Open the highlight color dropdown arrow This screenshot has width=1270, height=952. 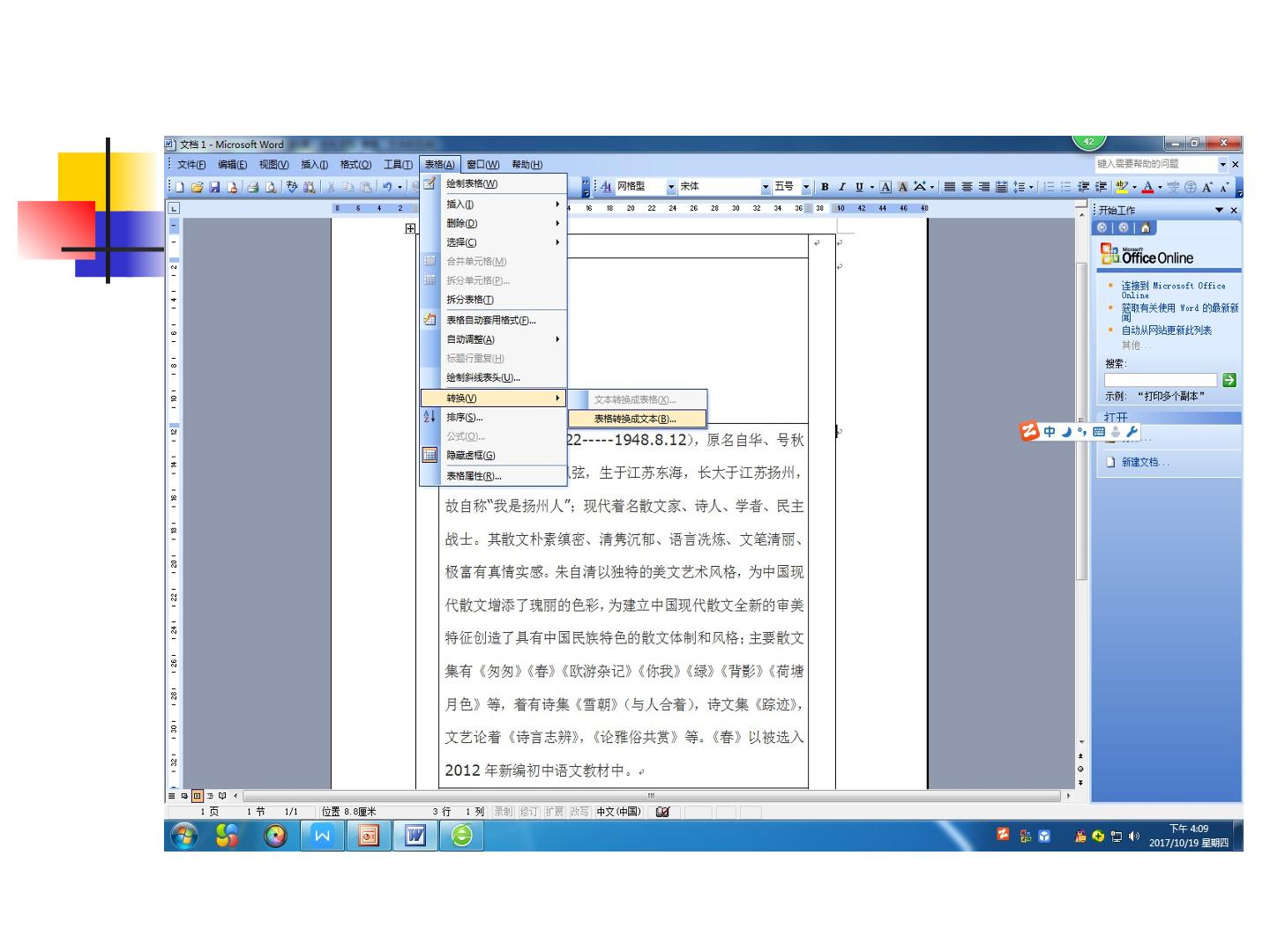[1134, 187]
